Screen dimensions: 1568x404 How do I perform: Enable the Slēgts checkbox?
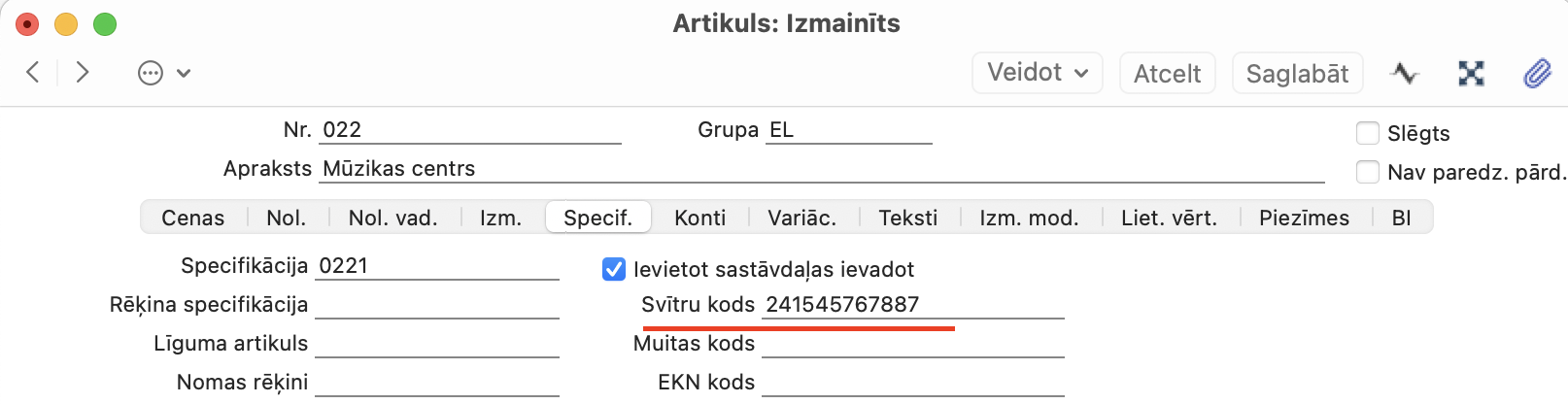(1368, 133)
